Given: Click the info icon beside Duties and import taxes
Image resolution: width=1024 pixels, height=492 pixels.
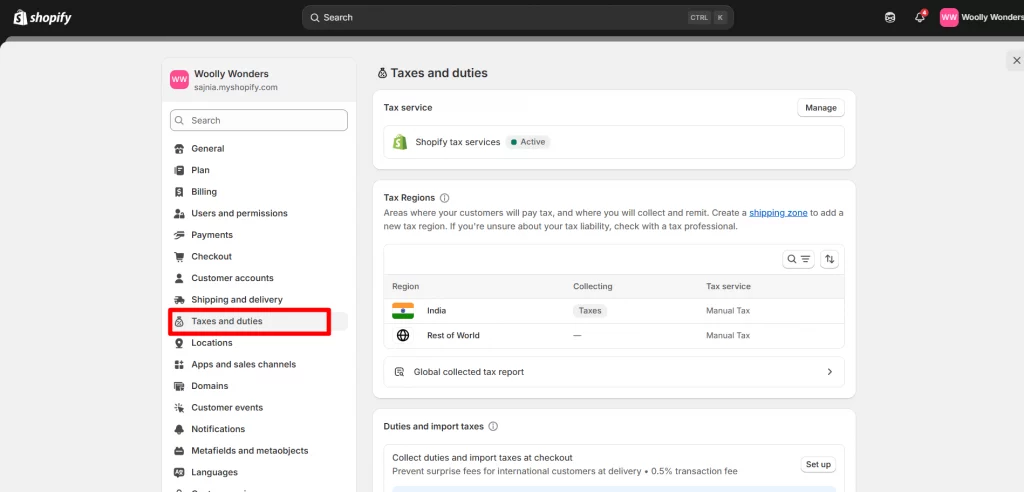Looking at the screenshot, I should click(493, 427).
